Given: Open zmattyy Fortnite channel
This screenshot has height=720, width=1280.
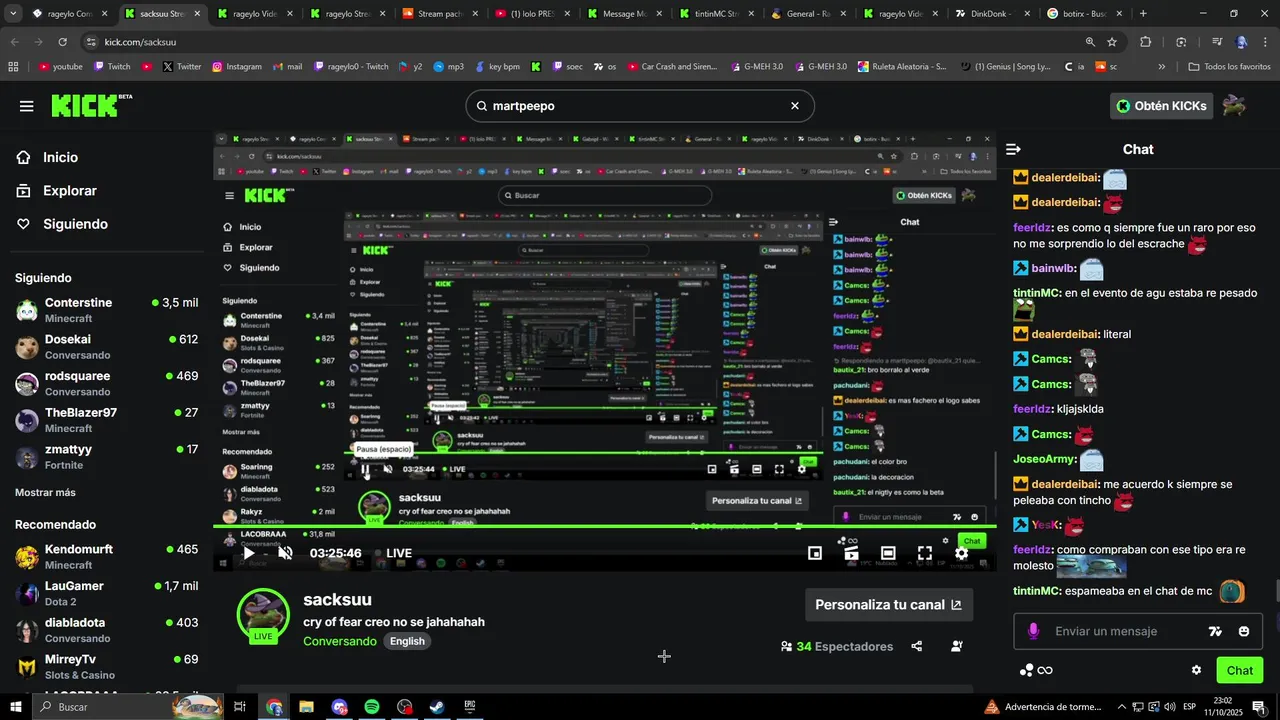Looking at the screenshot, I should click(107, 457).
